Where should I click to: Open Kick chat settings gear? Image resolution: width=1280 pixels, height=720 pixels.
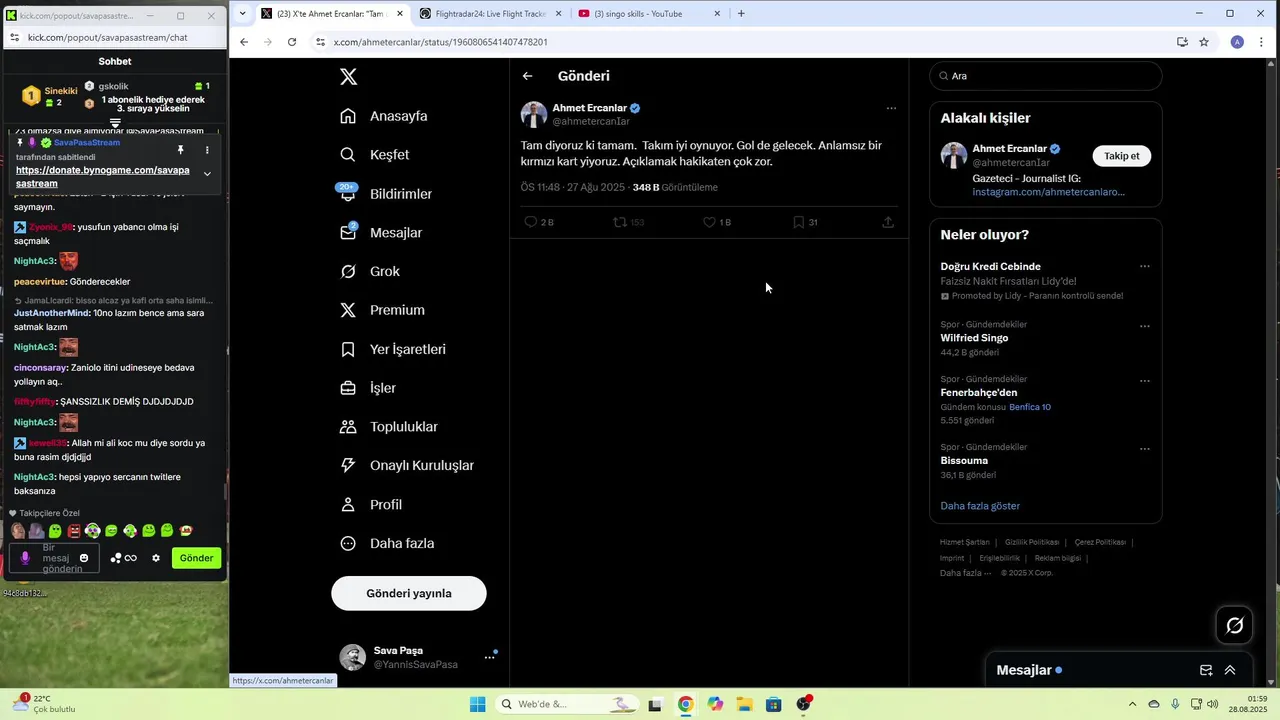[156, 558]
